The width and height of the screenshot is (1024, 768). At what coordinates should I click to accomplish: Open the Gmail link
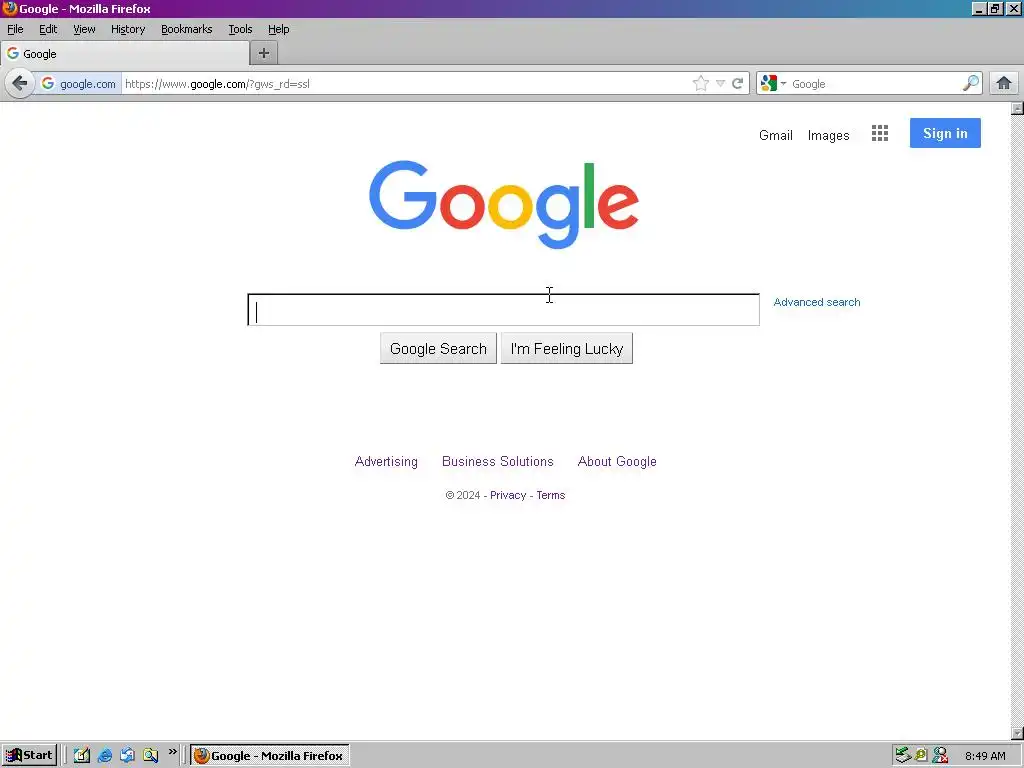(776, 135)
